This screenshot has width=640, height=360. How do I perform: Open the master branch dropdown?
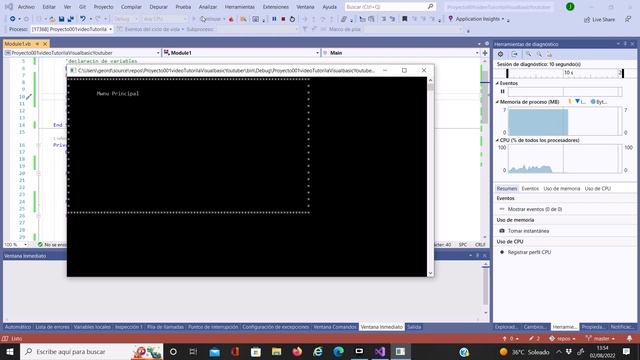click(x=600, y=338)
